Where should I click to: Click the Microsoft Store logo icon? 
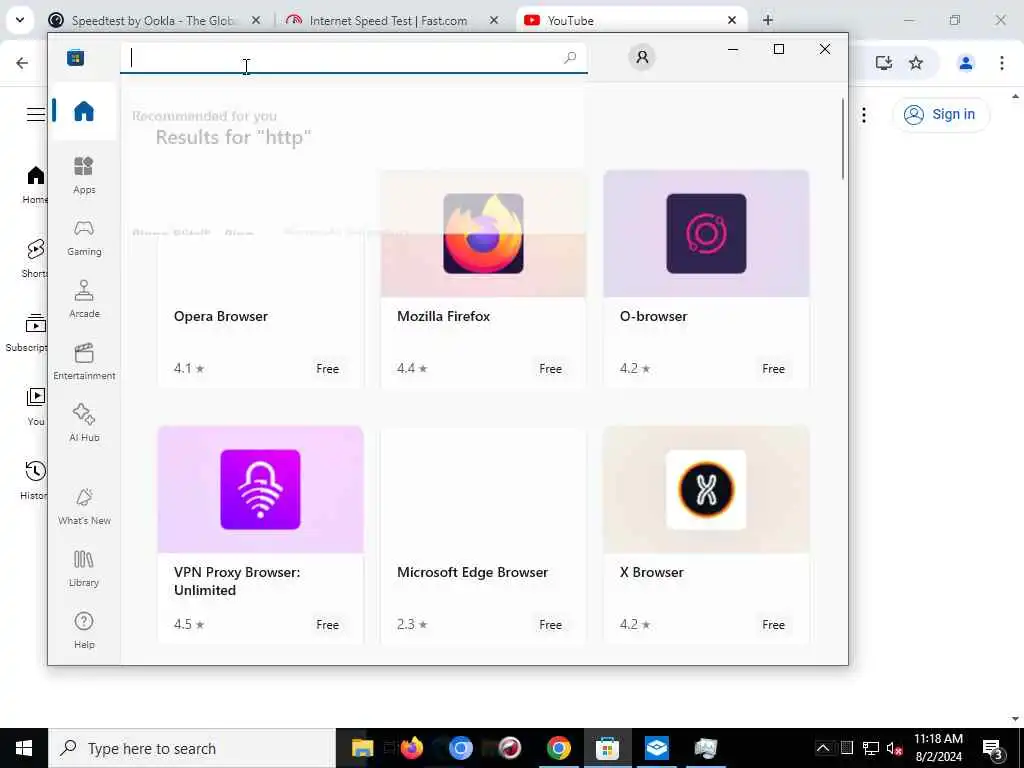[x=75, y=57]
